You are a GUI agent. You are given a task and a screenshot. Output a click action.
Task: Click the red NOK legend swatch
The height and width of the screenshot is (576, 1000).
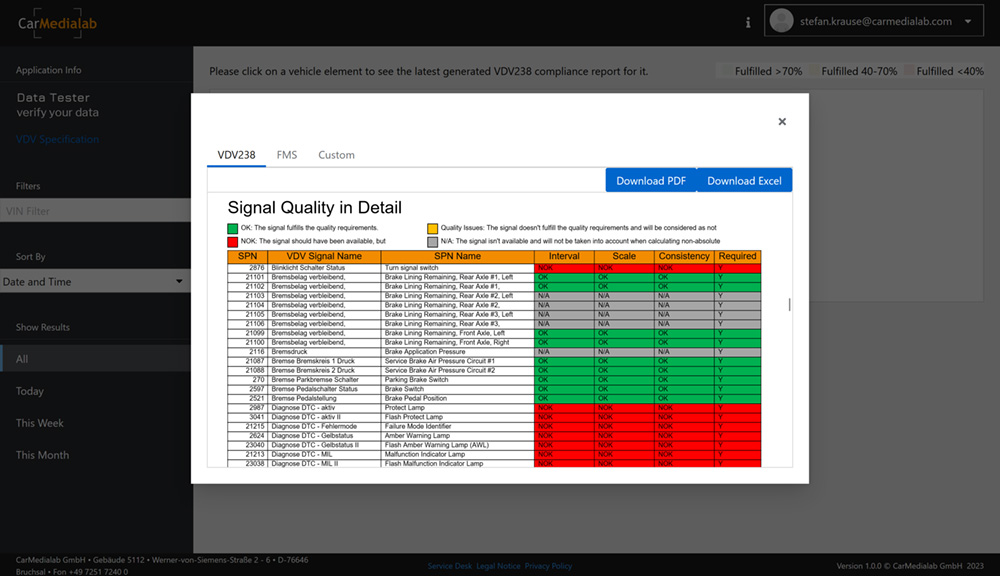232,242
